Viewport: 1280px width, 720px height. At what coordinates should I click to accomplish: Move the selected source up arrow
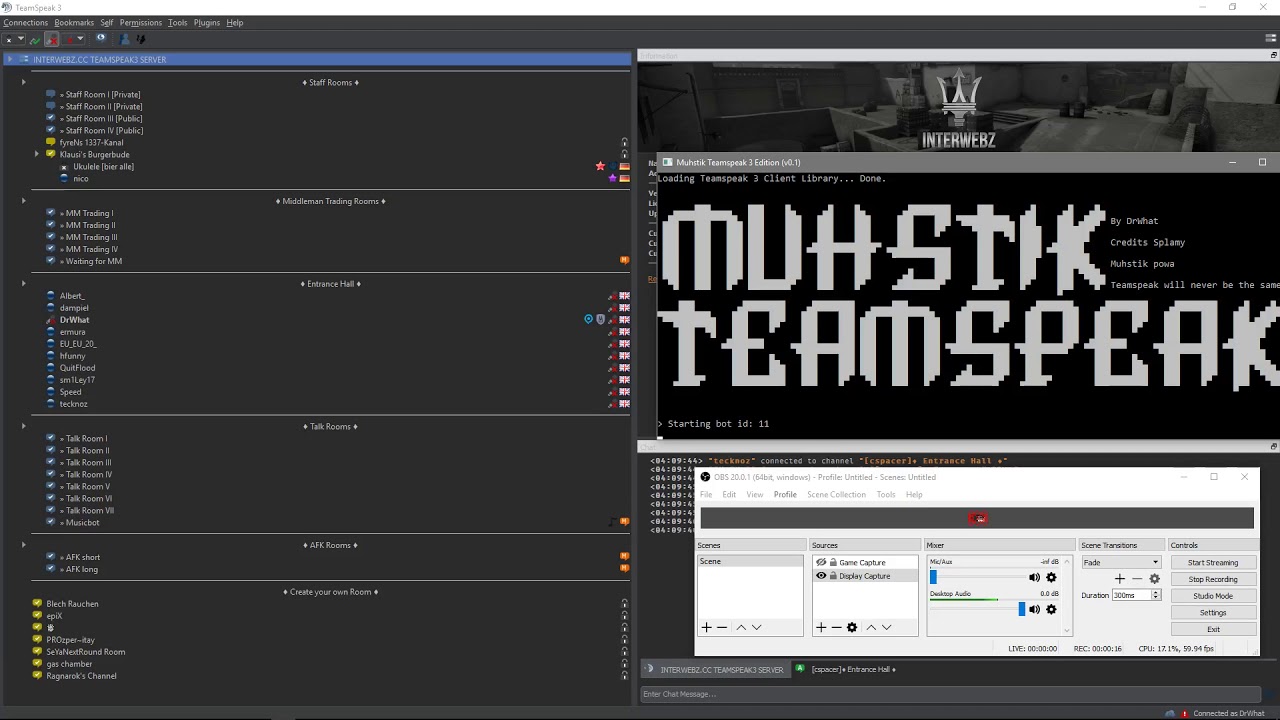point(871,627)
